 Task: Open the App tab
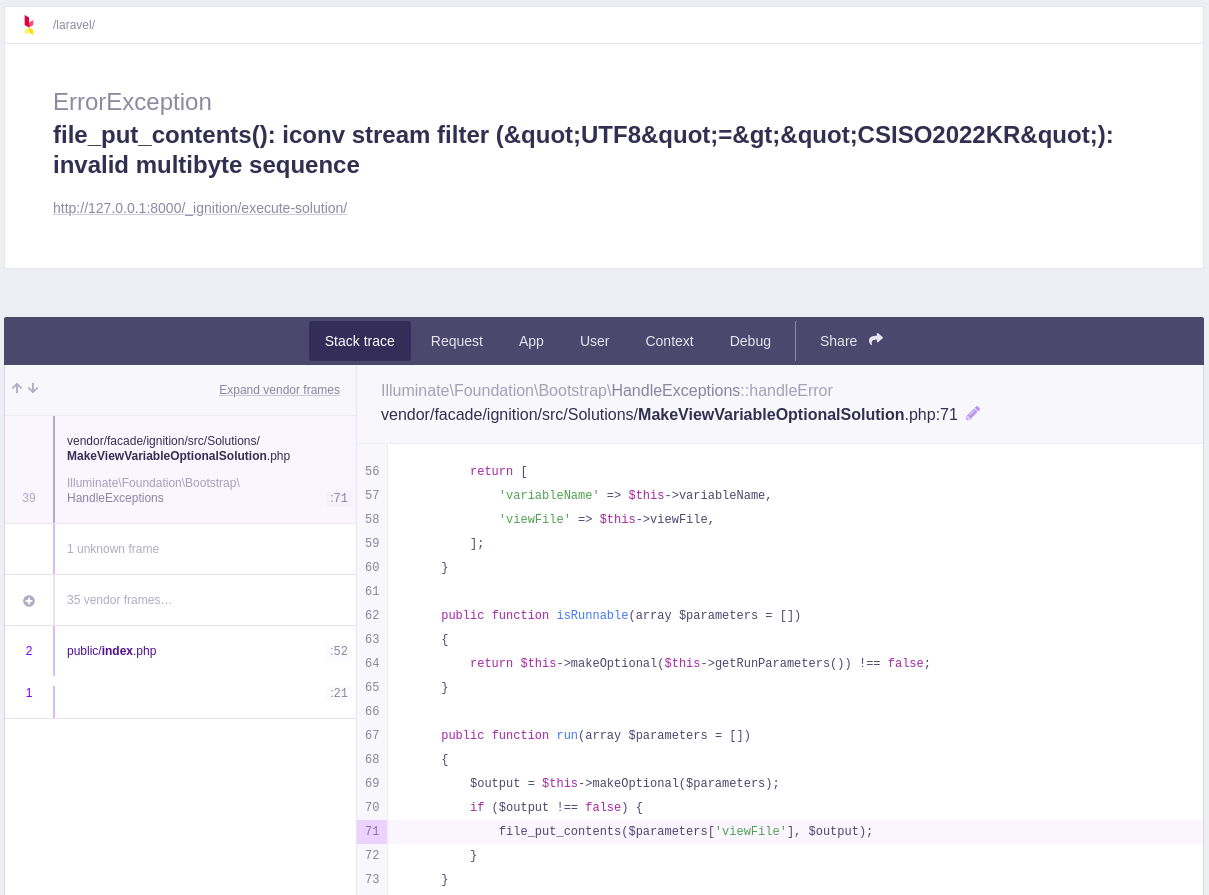531,341
